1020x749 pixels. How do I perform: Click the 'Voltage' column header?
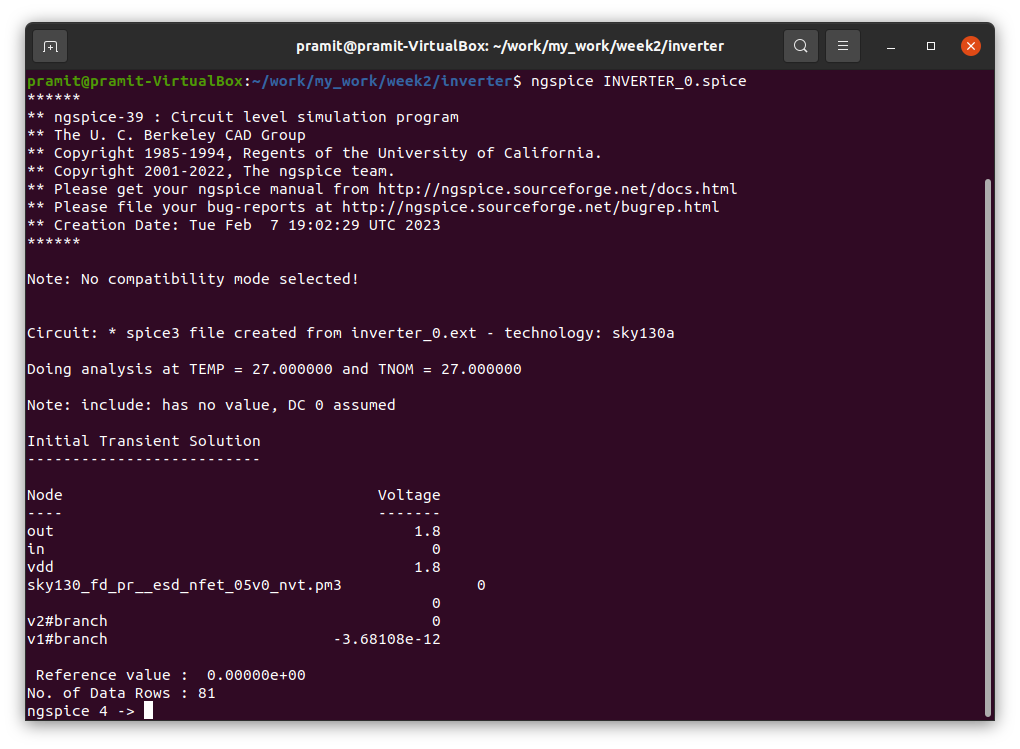pyautogui.click(x=409, y=495)
